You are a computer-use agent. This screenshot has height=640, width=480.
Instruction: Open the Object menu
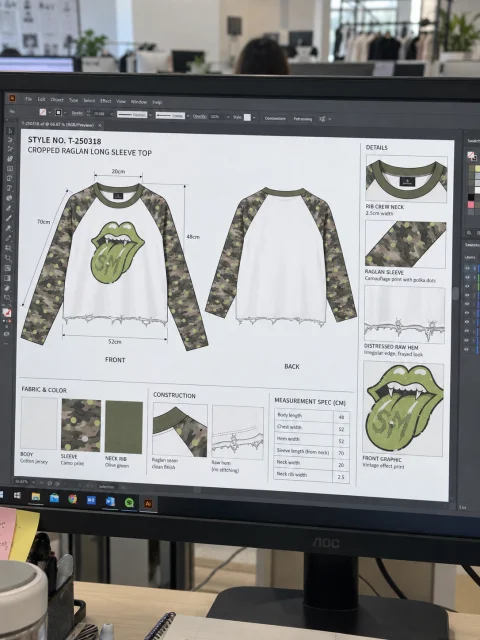pyautogui.click(x=57, y=100)
